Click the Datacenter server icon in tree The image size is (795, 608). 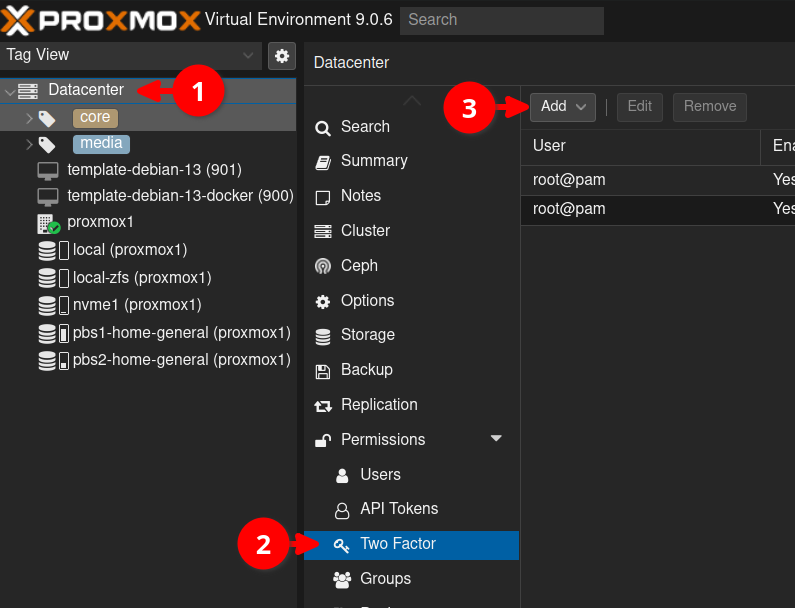(28, 91)
